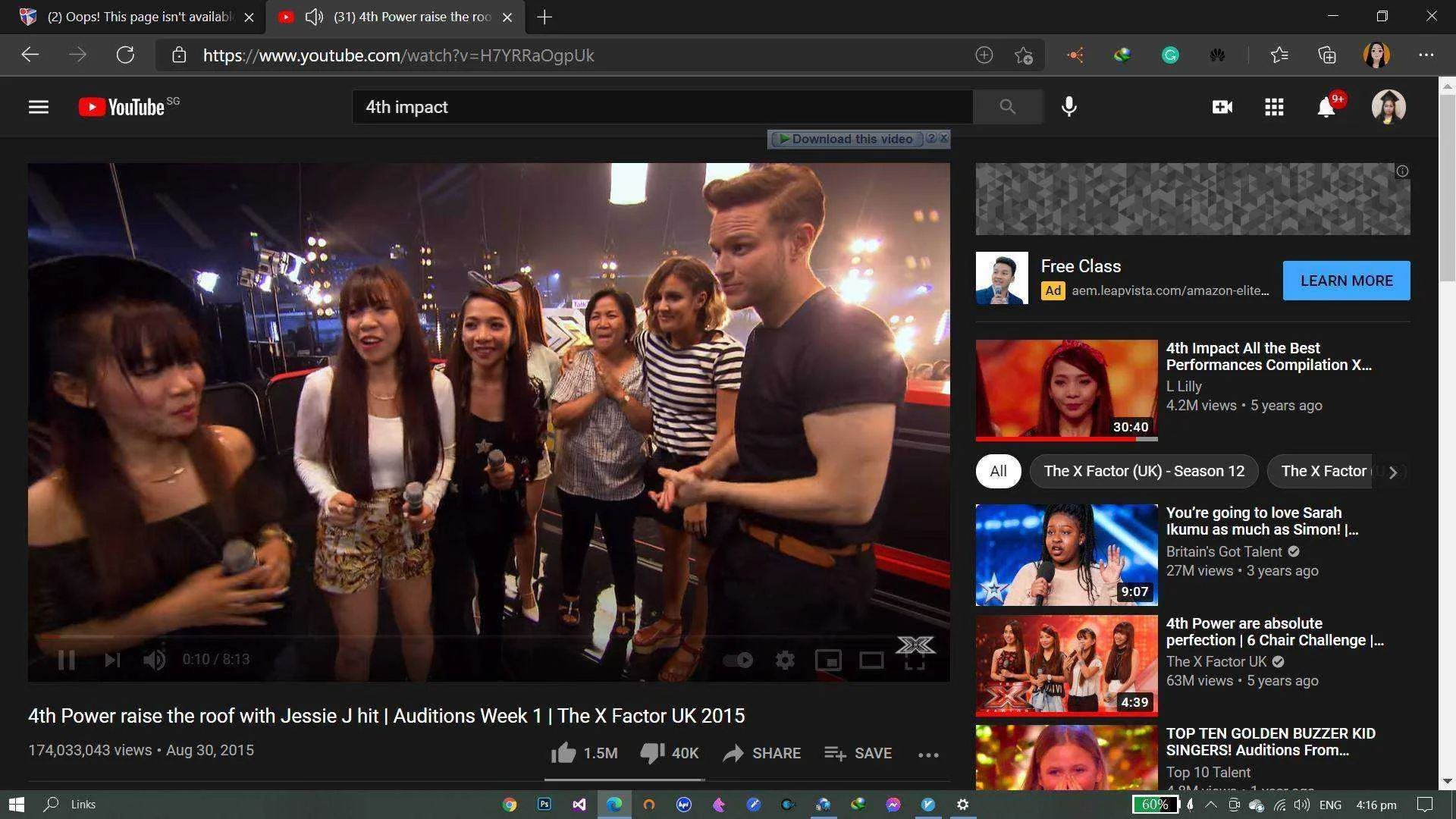Open video settings gear in player

click(785, 660)
